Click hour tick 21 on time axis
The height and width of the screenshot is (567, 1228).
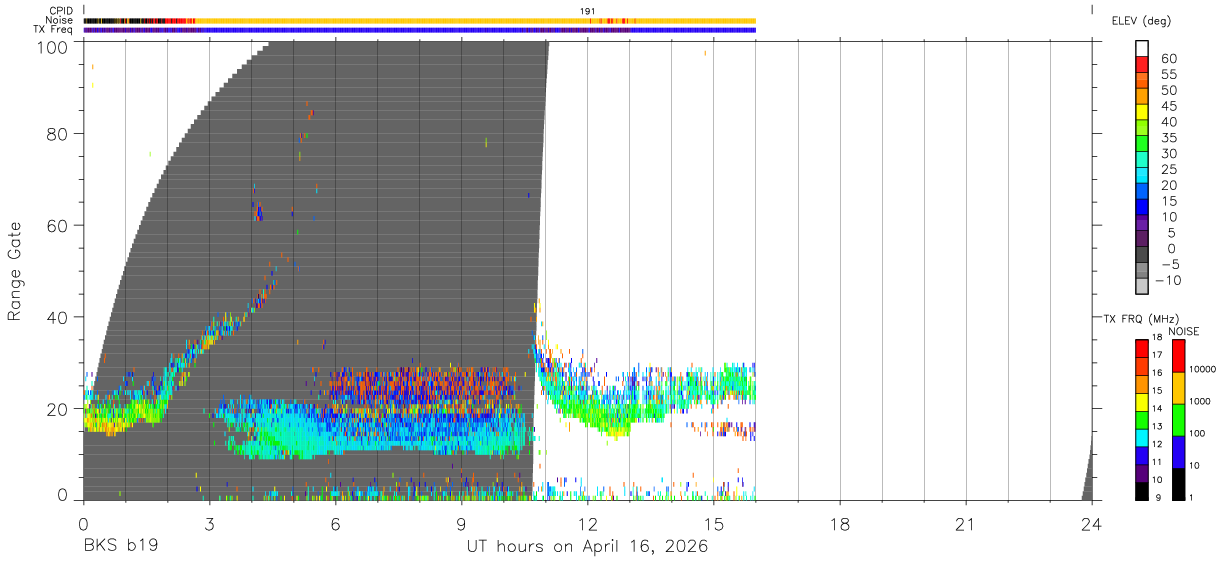click(966, 523)
